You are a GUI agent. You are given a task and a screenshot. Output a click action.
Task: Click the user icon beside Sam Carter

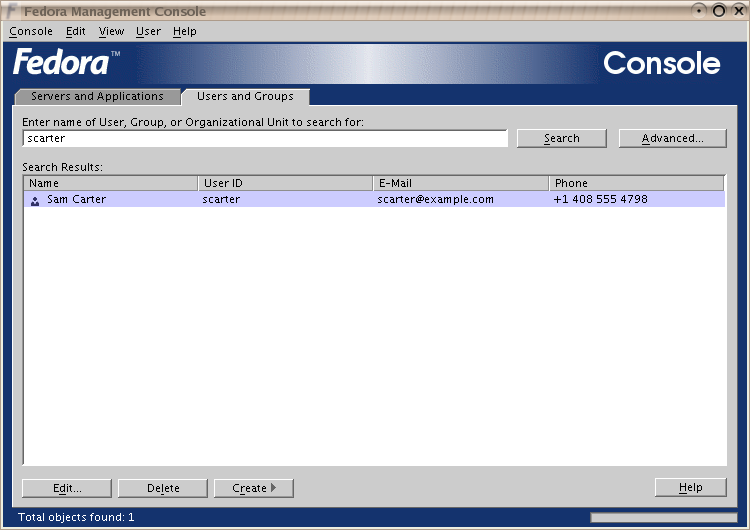point(35,201)
